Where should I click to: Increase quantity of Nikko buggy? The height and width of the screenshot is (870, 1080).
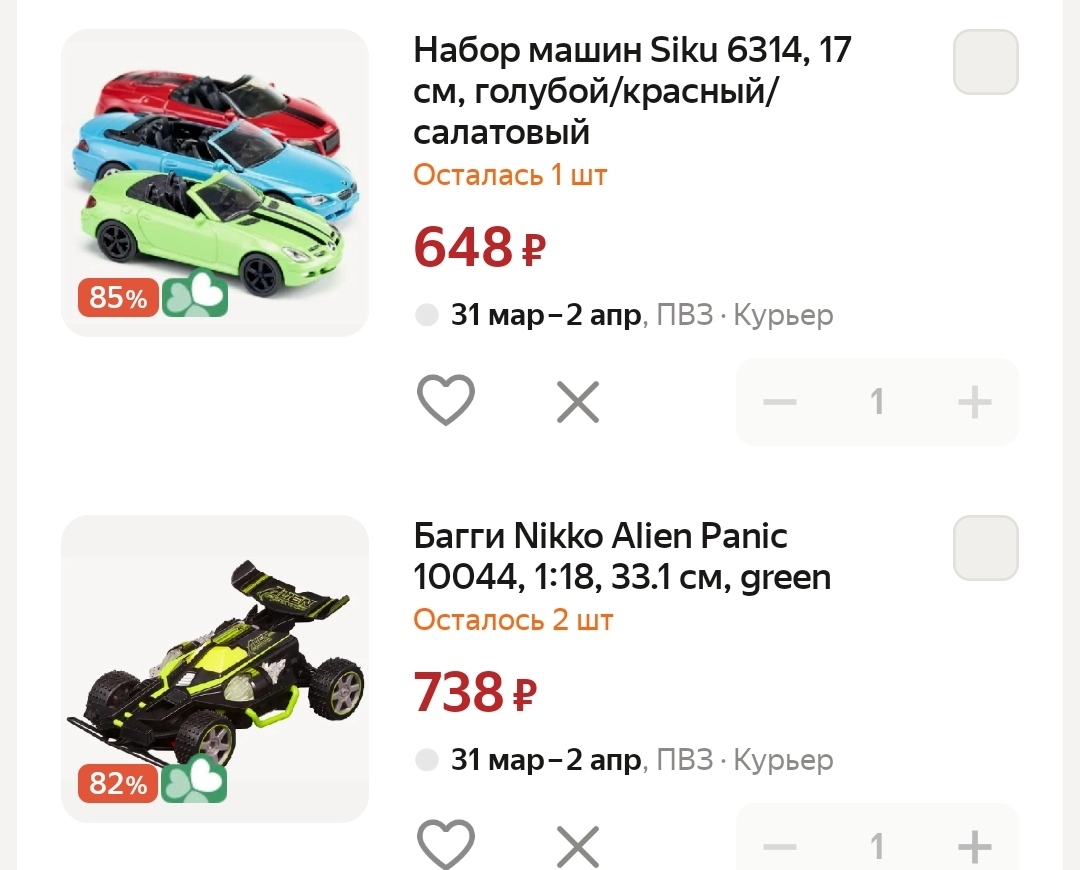tap(974, 847)
